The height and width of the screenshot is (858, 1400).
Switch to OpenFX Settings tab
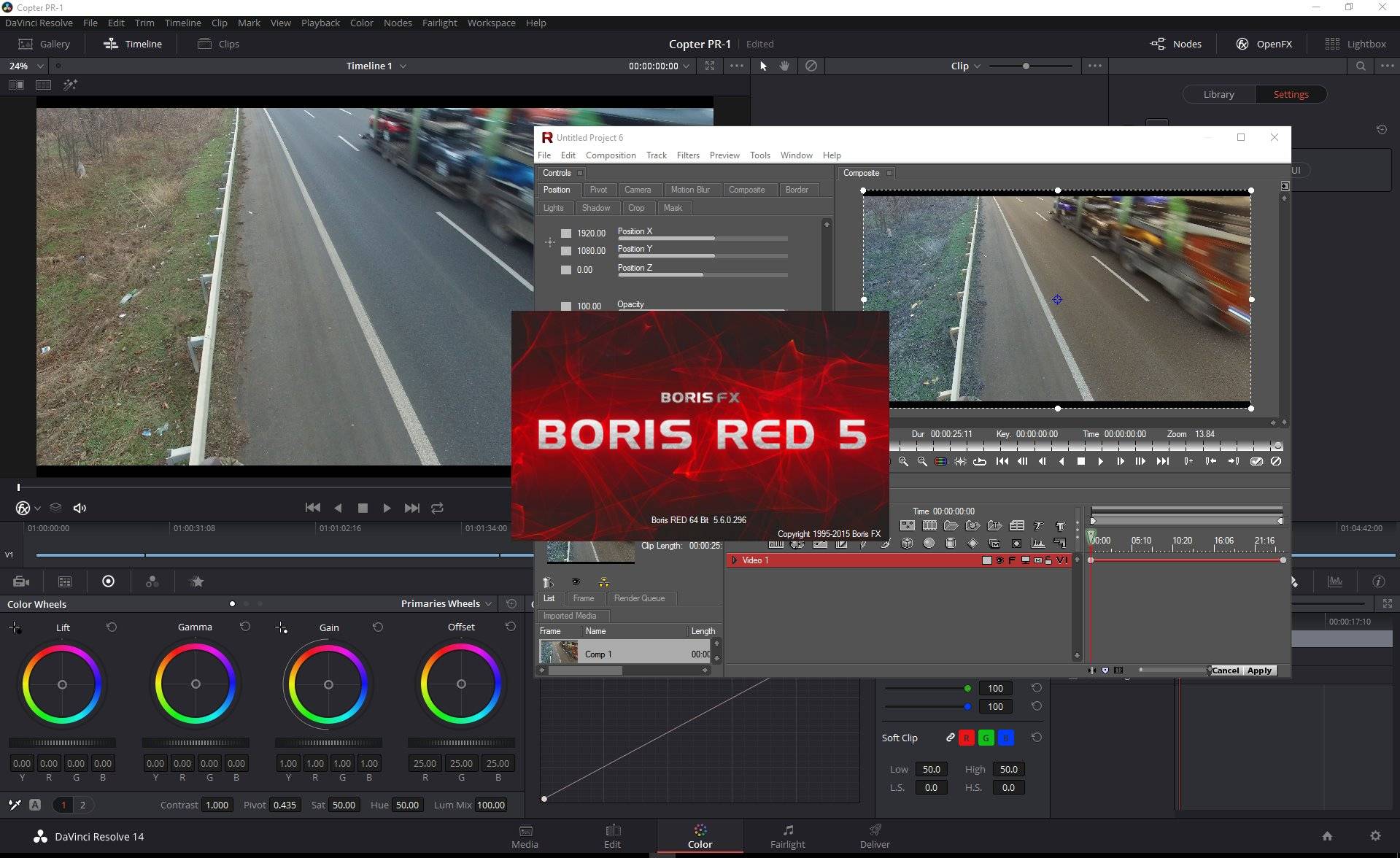[x=1291, y=94]
